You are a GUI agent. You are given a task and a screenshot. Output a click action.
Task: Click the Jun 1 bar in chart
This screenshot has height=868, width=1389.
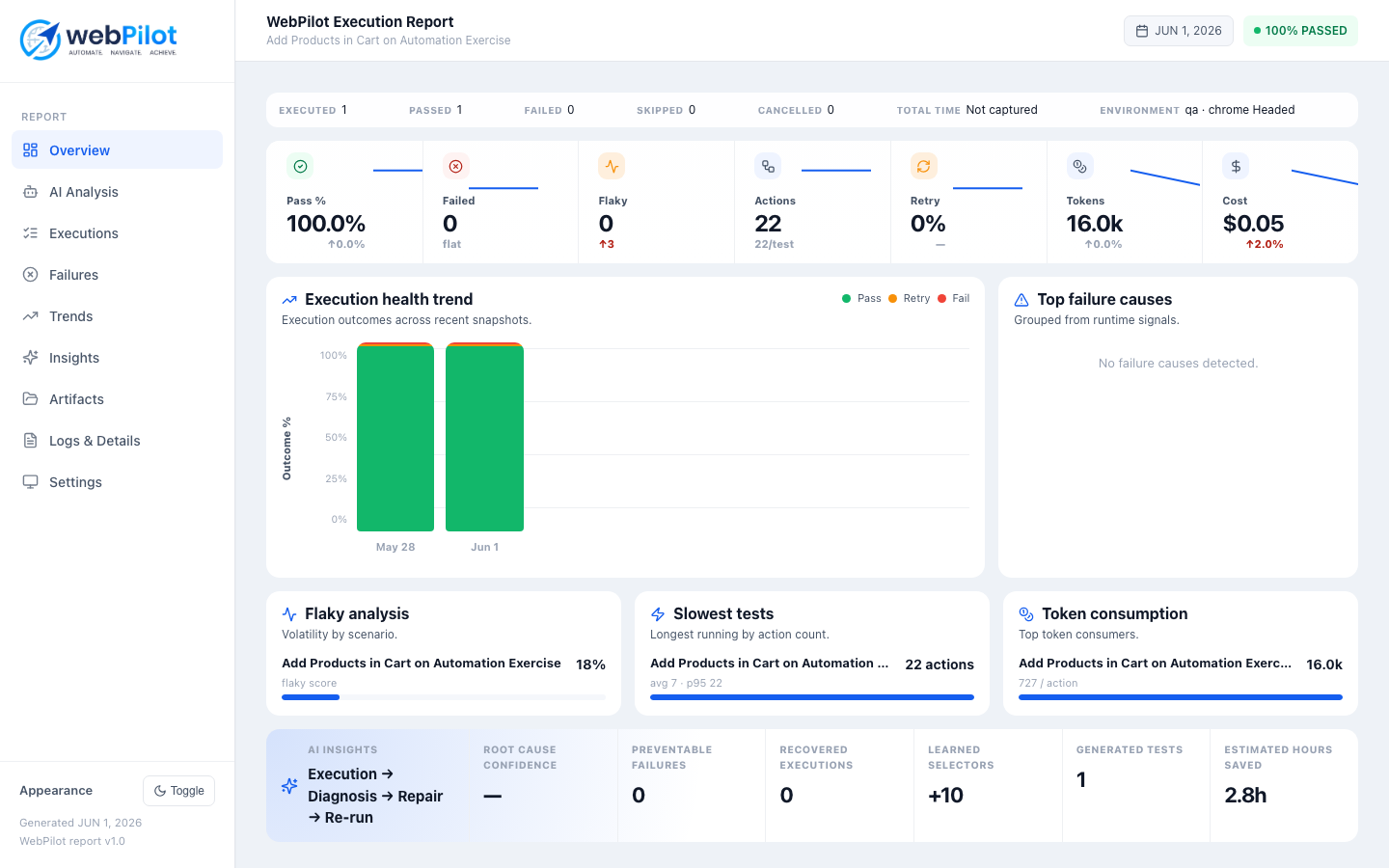click(x=484, y=437)
